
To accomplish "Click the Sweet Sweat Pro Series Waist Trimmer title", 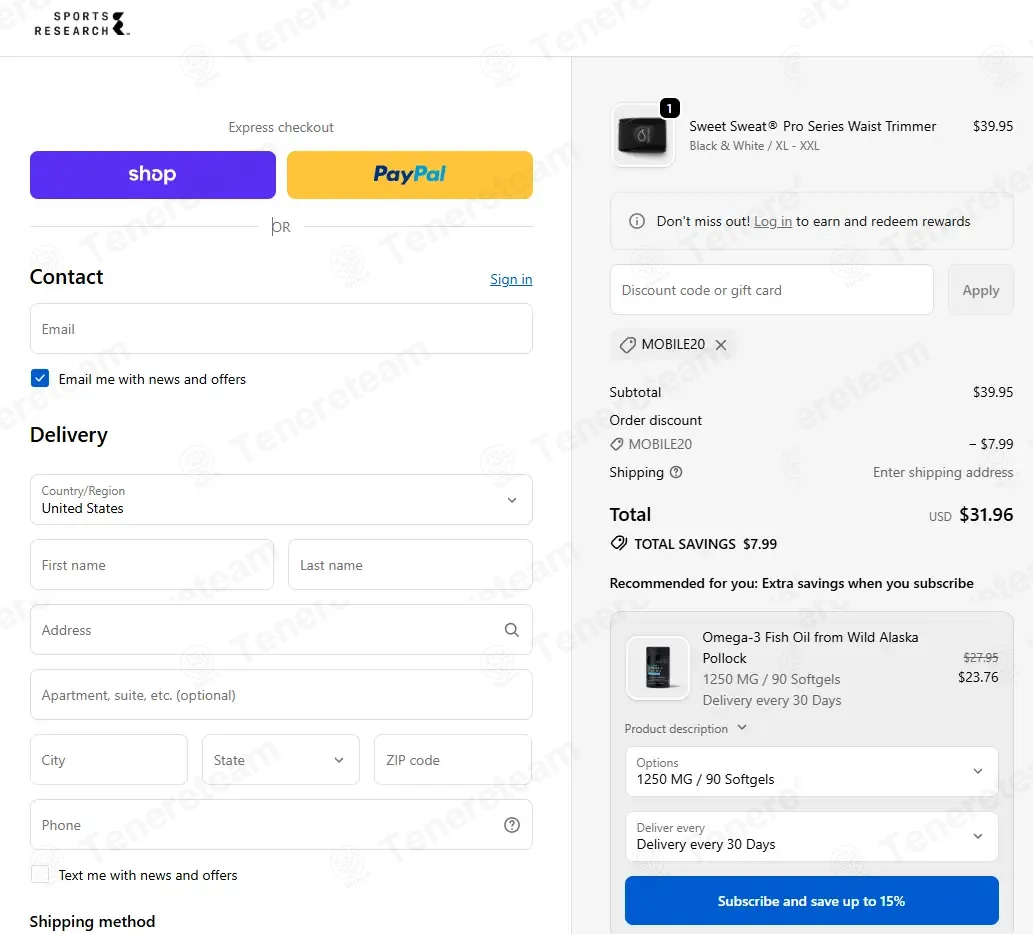I will coord(812,126).
